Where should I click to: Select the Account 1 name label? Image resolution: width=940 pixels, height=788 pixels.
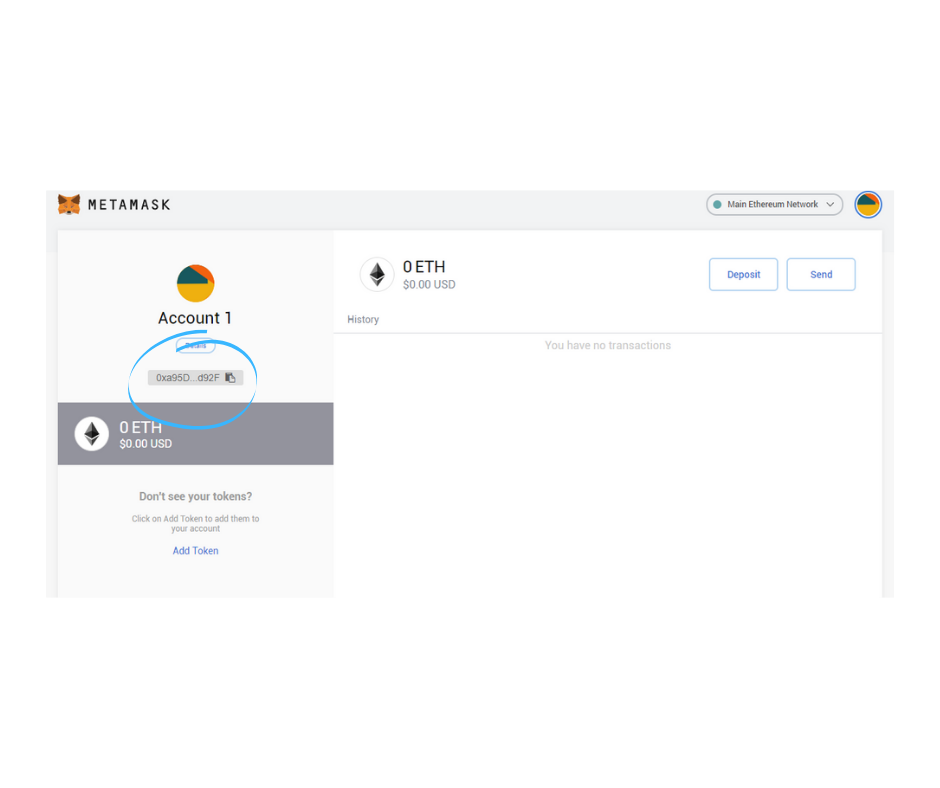tap(195, 318)
